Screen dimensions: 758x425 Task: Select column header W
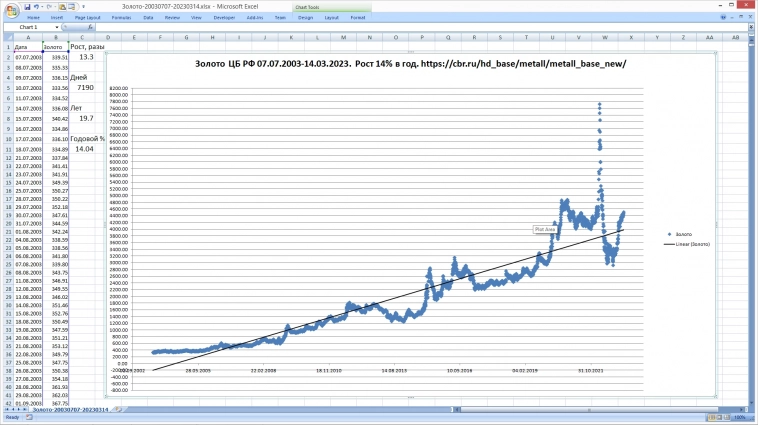pyautogui.click(x=605, y=37)
